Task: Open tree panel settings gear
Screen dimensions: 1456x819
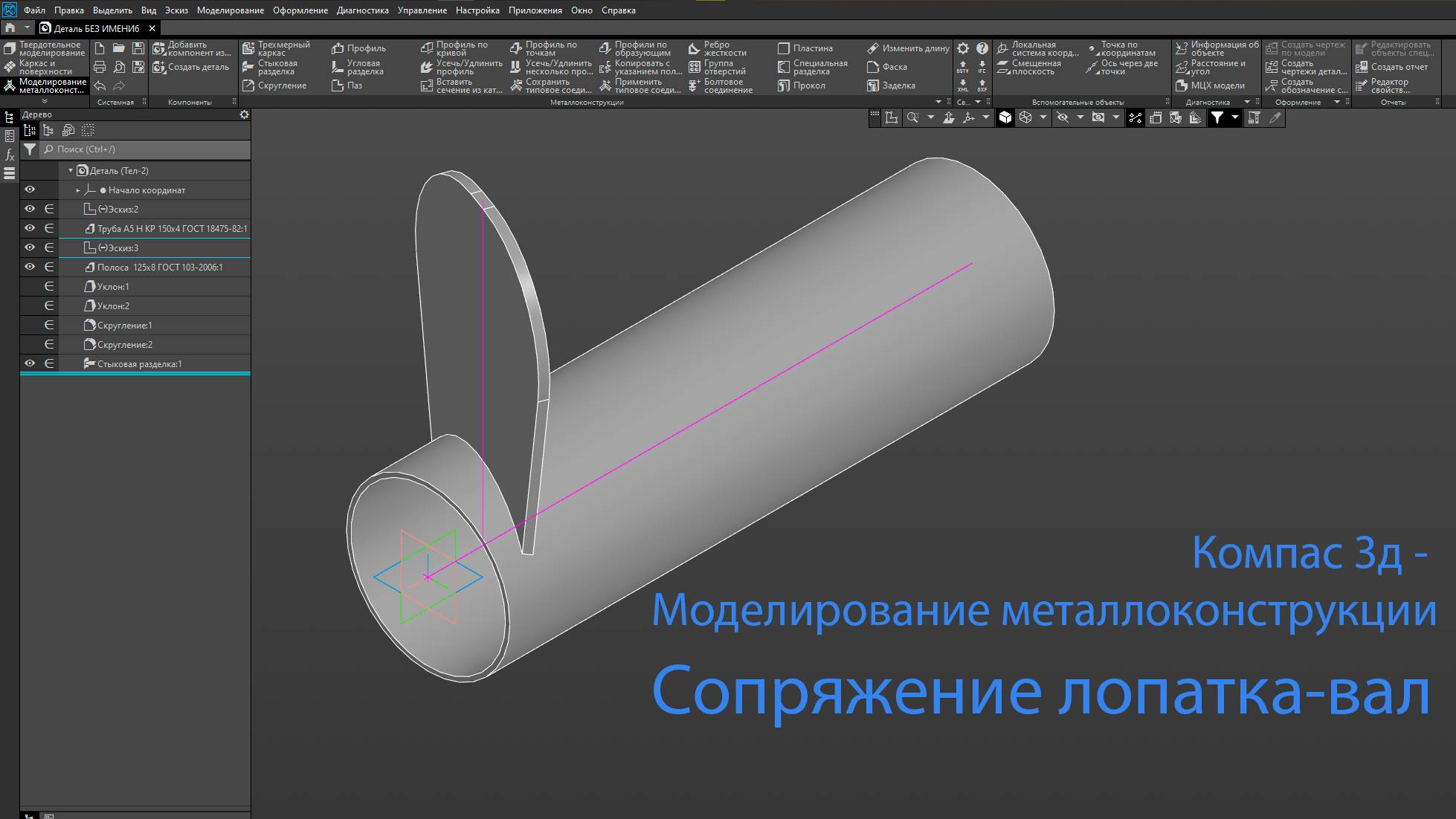Action: [244, 115]
